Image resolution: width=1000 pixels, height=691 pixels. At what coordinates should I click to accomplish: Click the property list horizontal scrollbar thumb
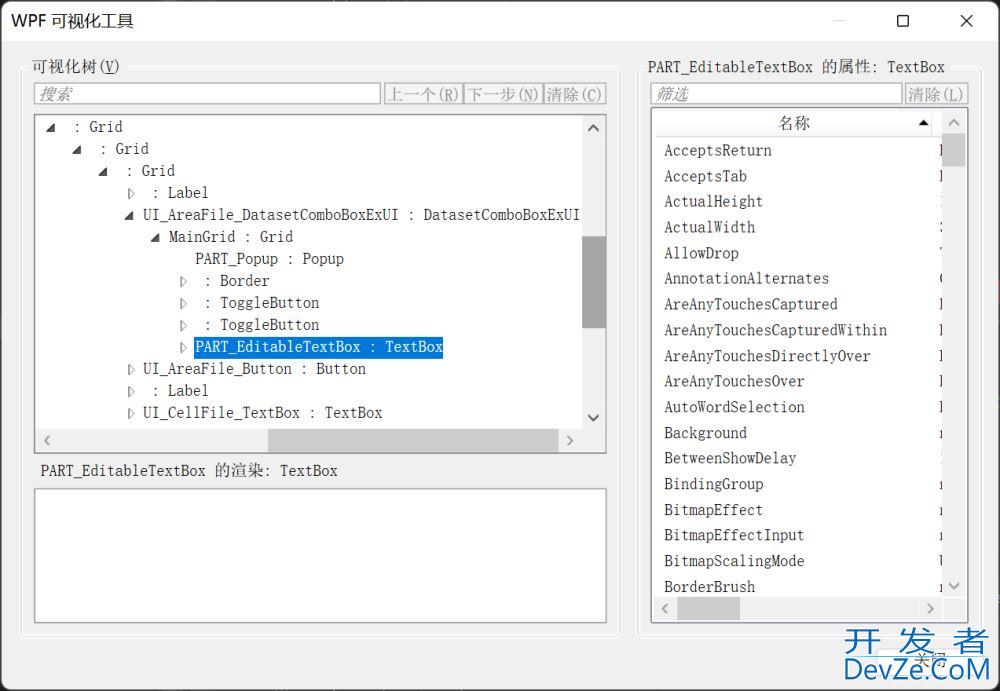(708, 609)
